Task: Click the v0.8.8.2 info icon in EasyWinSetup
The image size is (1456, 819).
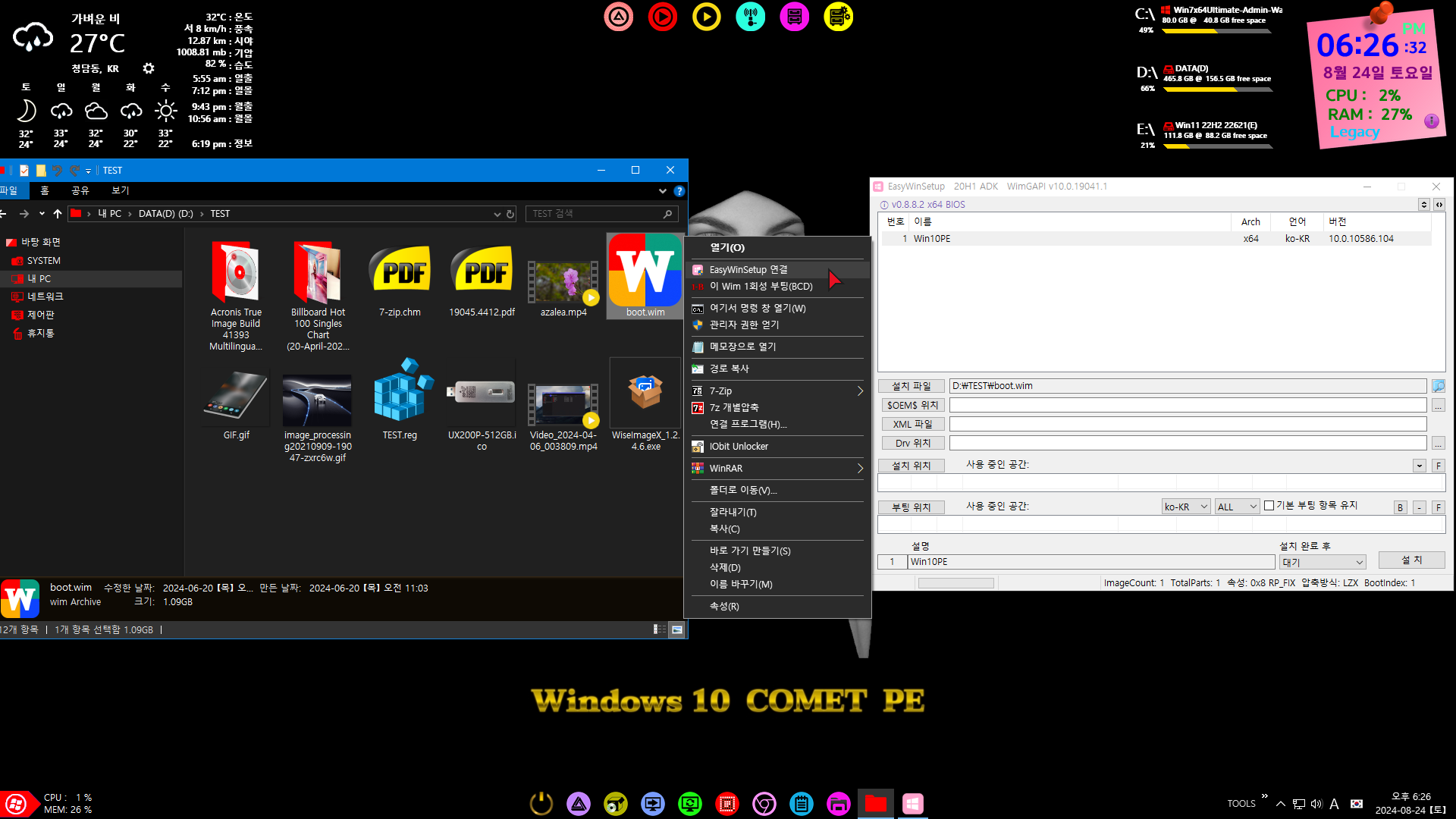Action: (x=883, y=205)
